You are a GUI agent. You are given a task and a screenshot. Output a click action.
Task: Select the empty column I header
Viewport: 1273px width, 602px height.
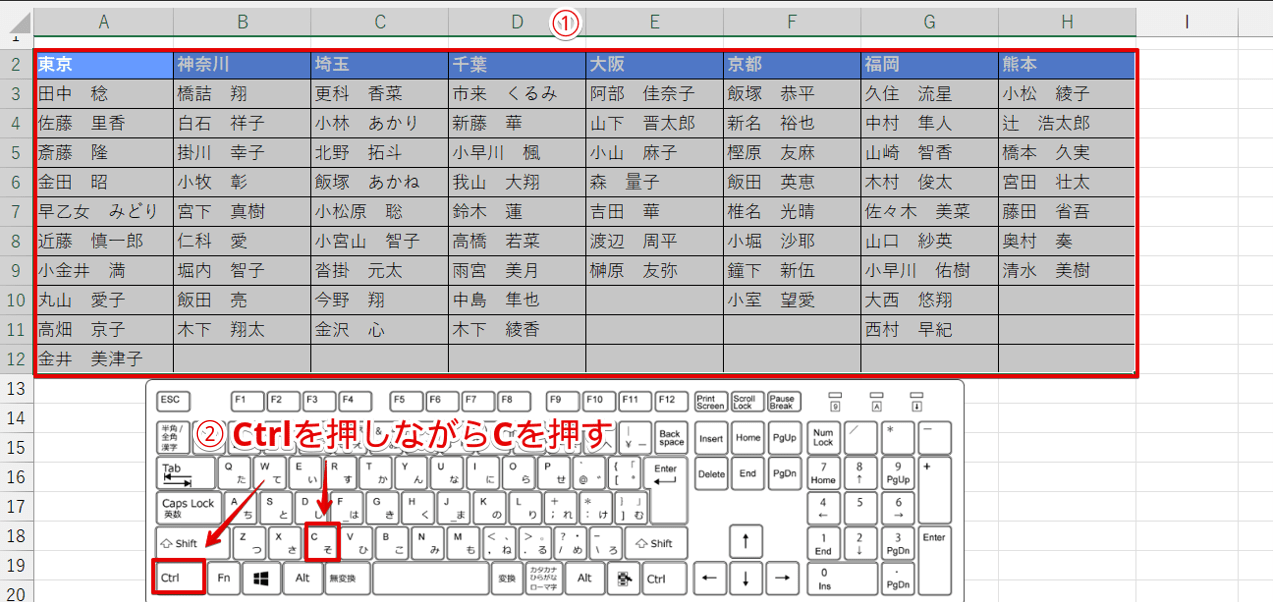pos(1186,20)
